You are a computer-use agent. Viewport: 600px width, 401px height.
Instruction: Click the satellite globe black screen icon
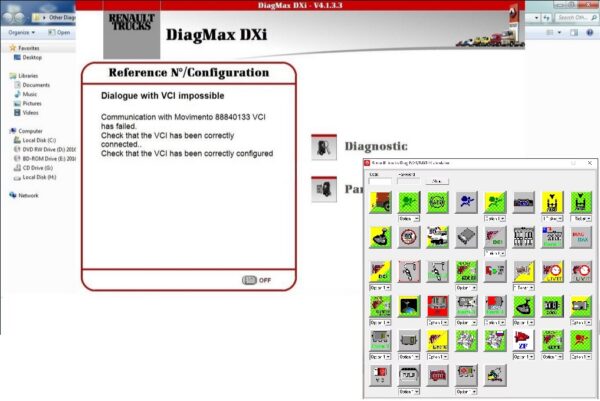[x=409, y=306]
